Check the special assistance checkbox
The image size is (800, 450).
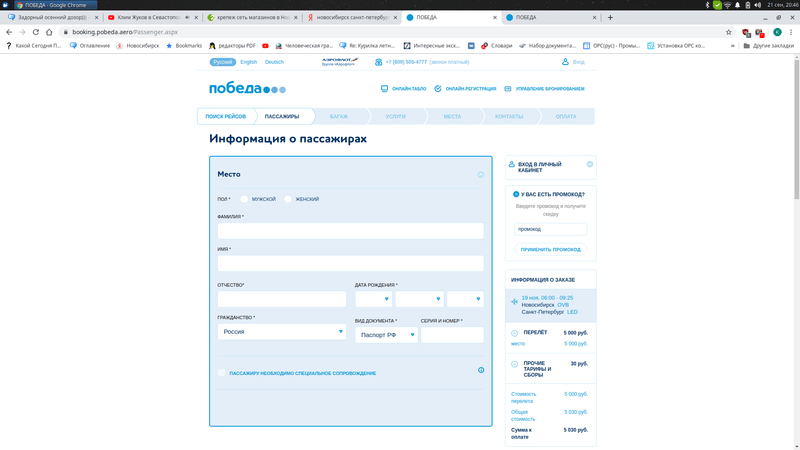coord(221,373)
